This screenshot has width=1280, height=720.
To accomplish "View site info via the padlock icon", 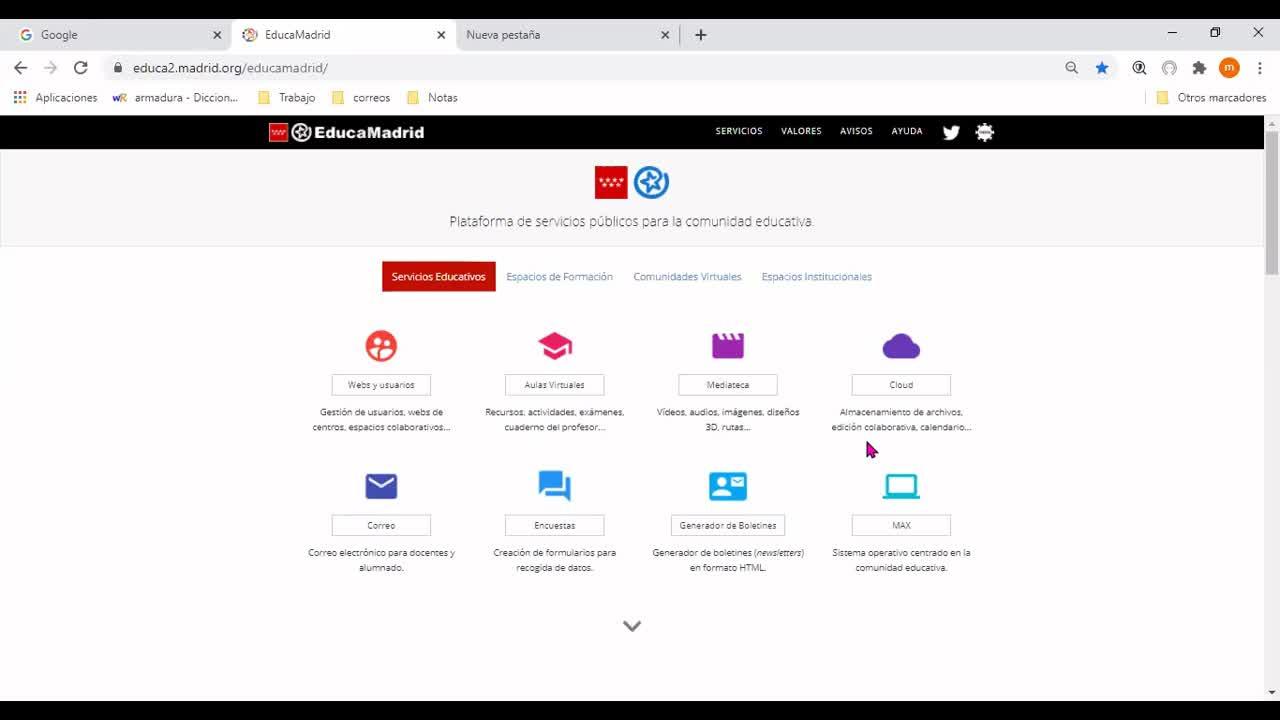I will point(118,68).
